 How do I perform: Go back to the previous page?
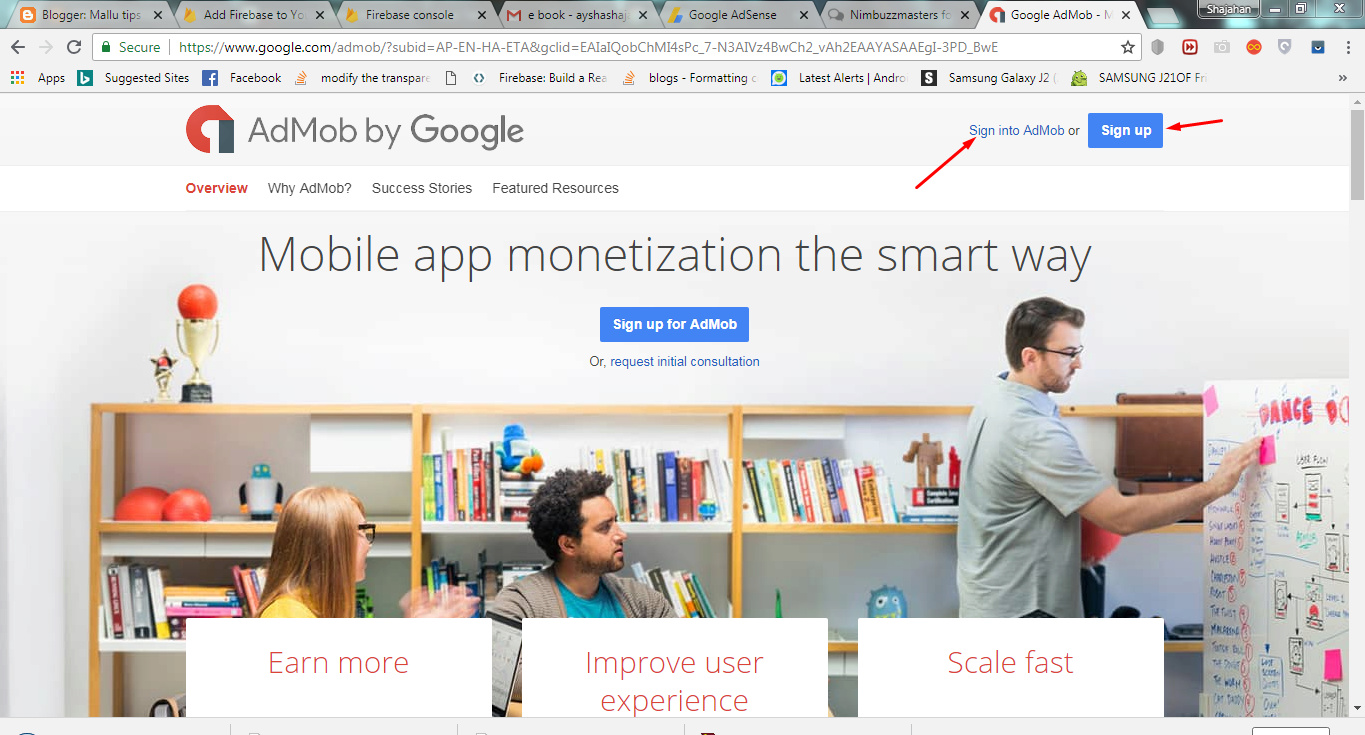coord(18,47)
